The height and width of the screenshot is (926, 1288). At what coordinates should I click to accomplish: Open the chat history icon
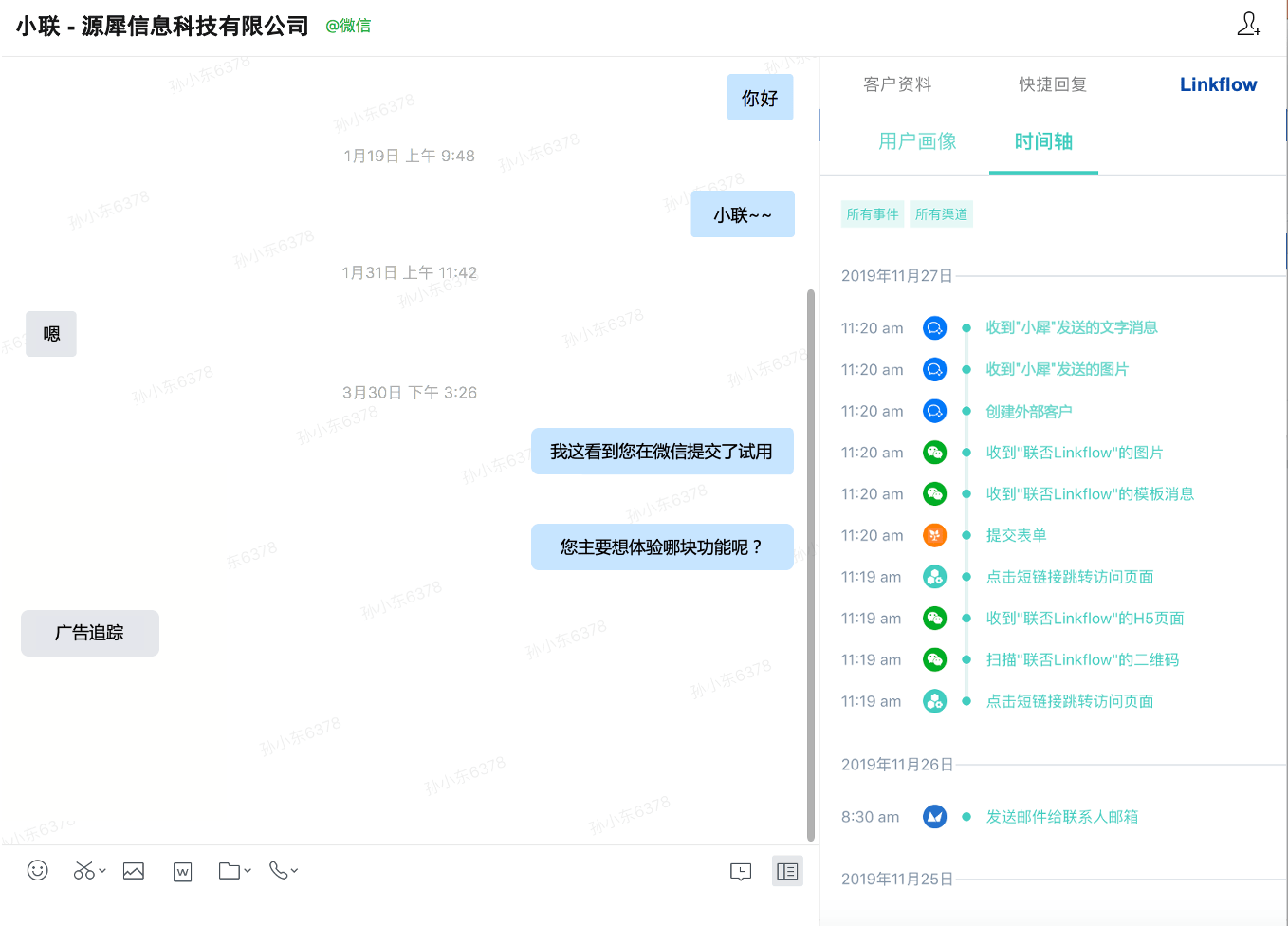coord(741,872)
